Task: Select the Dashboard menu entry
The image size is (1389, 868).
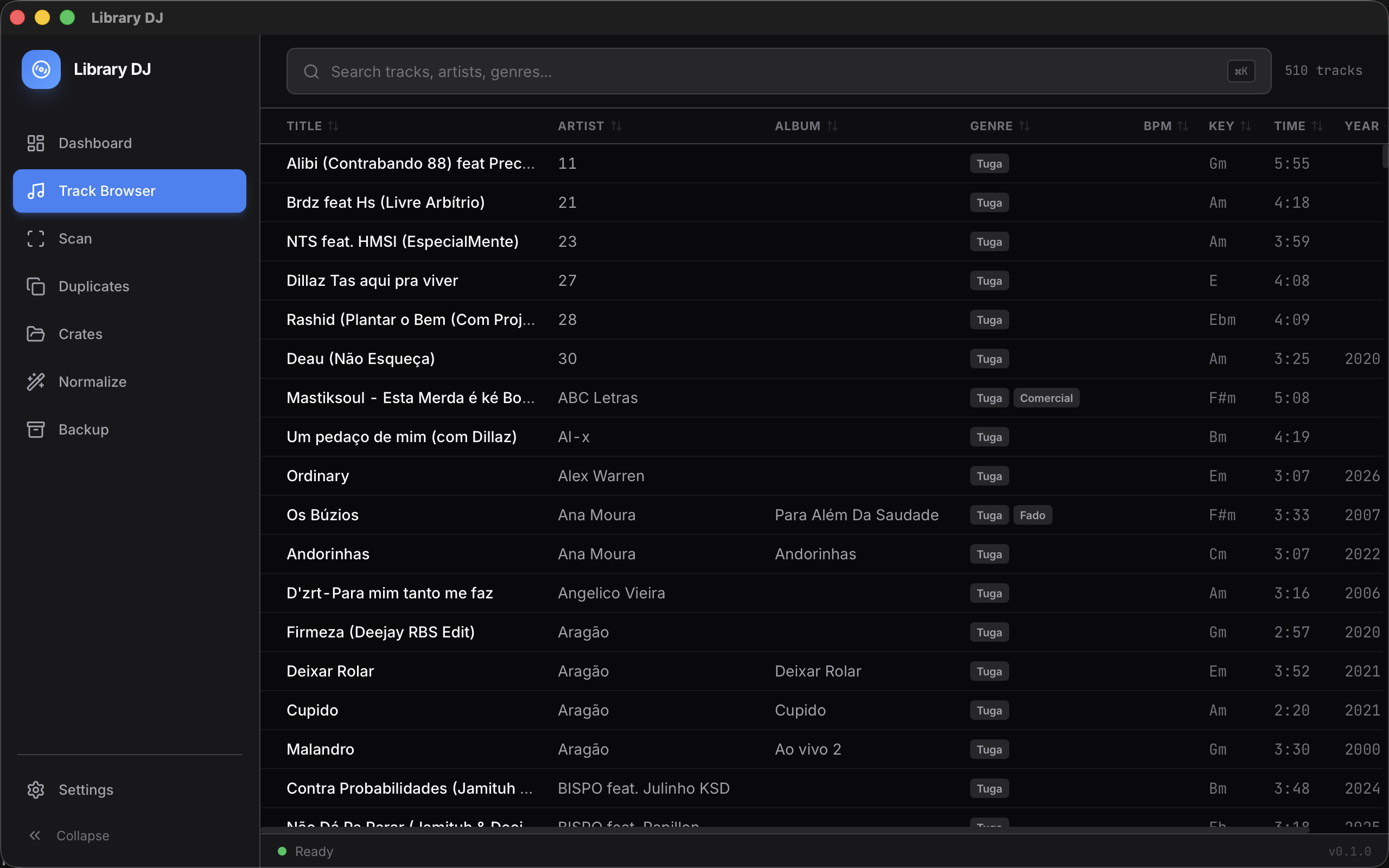Action: coord(95,143)
